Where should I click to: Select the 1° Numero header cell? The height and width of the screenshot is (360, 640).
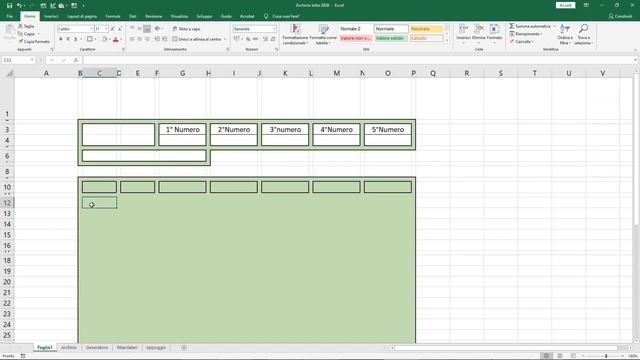(182, 129)
